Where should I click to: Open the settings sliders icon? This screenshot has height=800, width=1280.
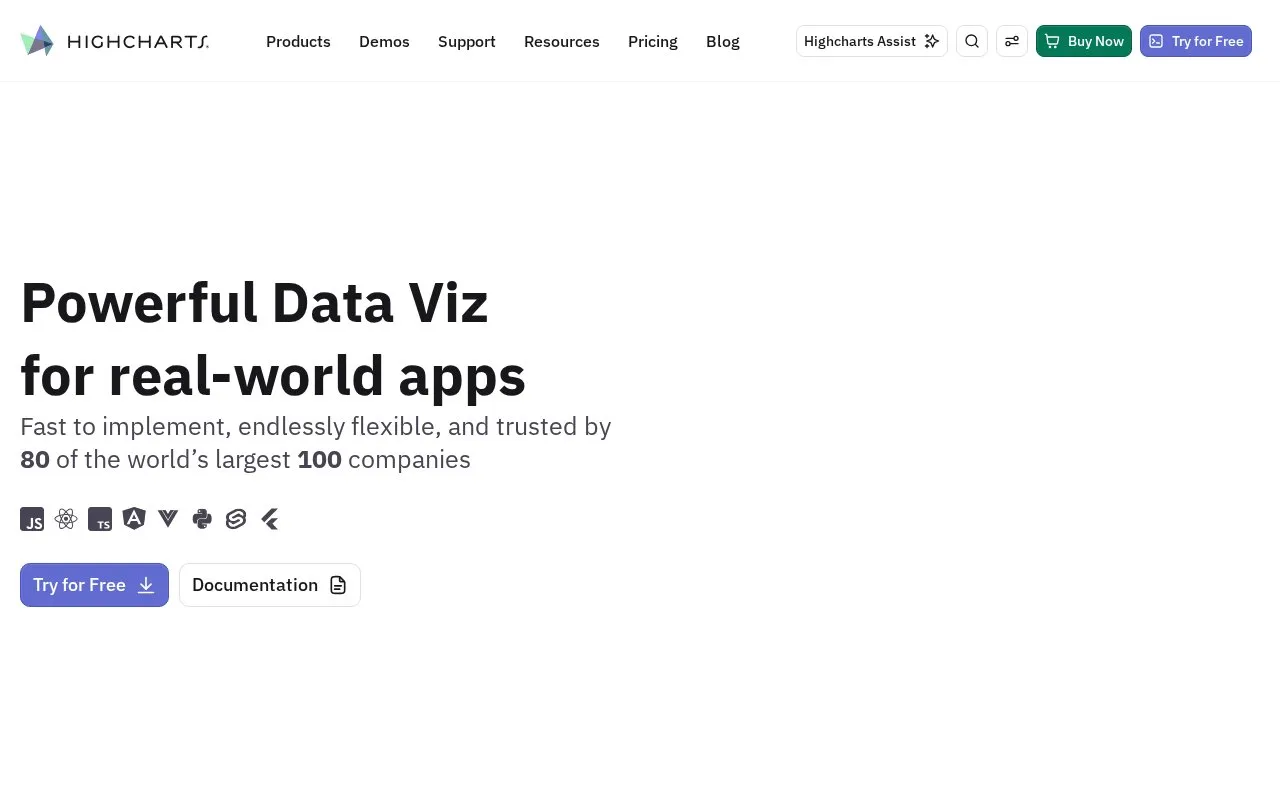[x=1012, y=41]
